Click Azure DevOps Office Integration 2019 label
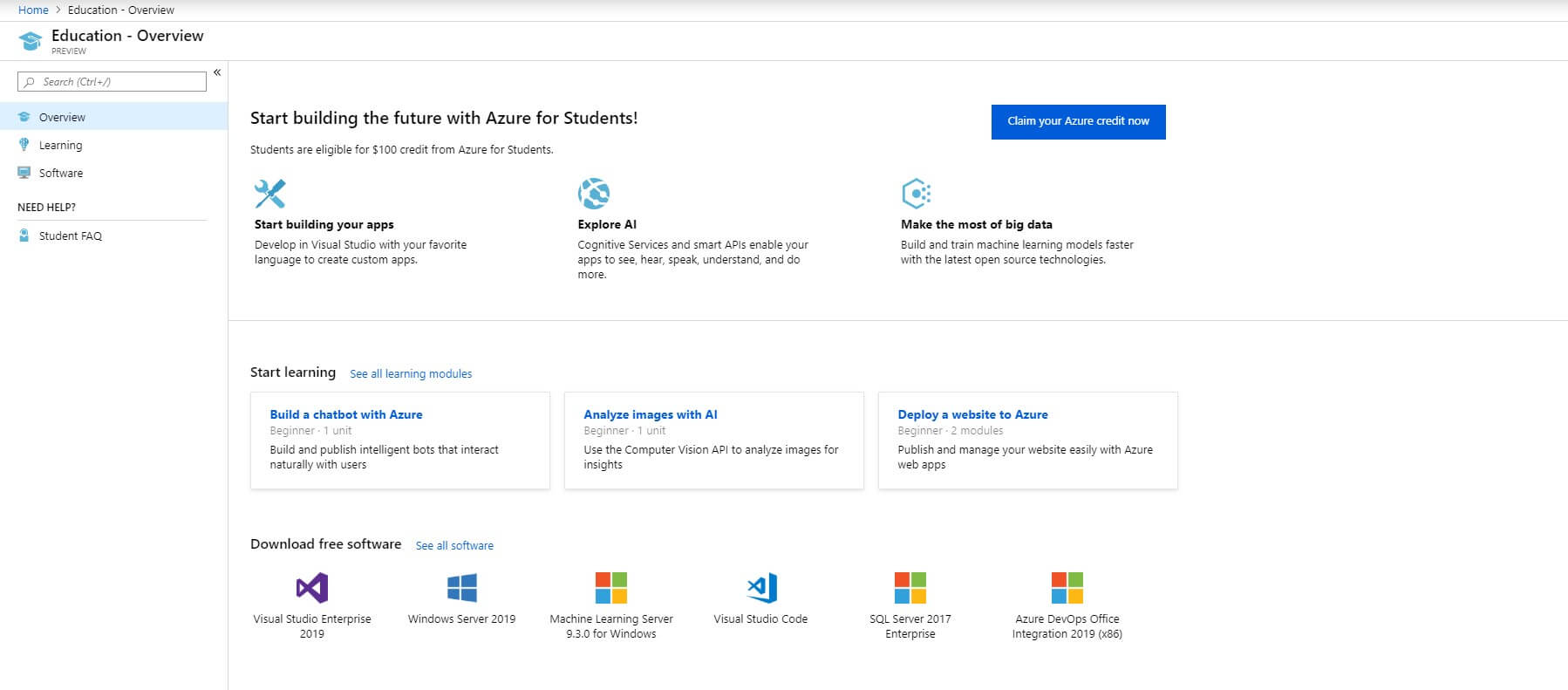This screenshot has width=1568, height=690. [x=1067, y=626]
